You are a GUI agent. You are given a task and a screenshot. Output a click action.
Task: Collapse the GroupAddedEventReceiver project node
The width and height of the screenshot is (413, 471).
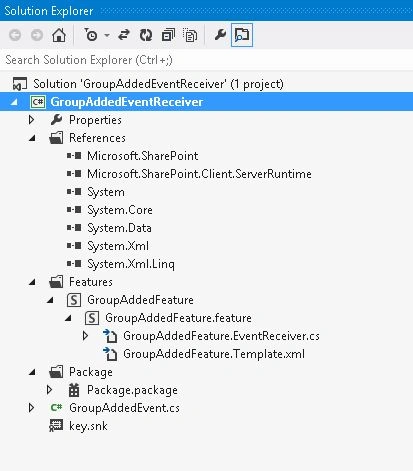14,102
